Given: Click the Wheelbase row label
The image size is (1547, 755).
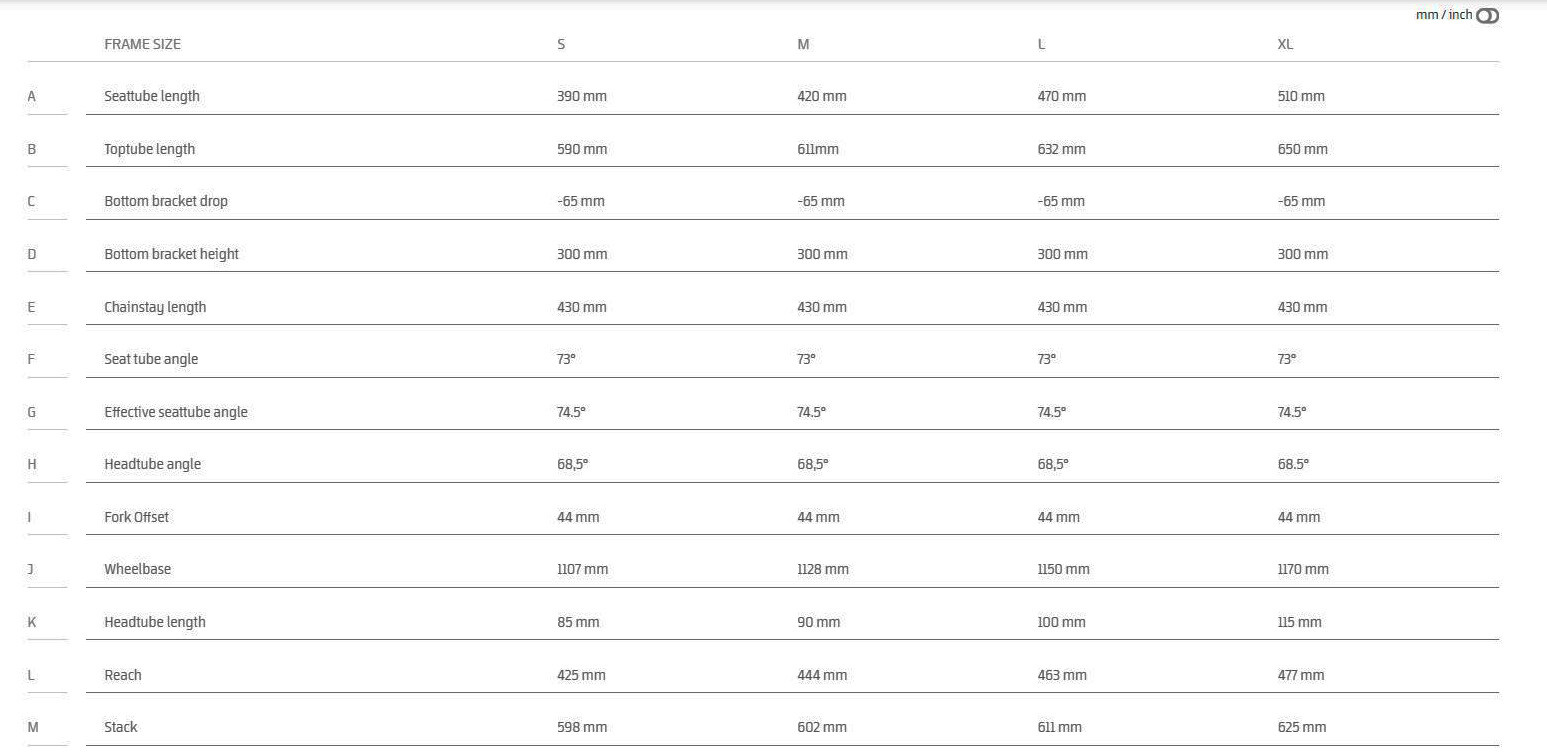Looking at the screenshot, I should pos(137,569).
